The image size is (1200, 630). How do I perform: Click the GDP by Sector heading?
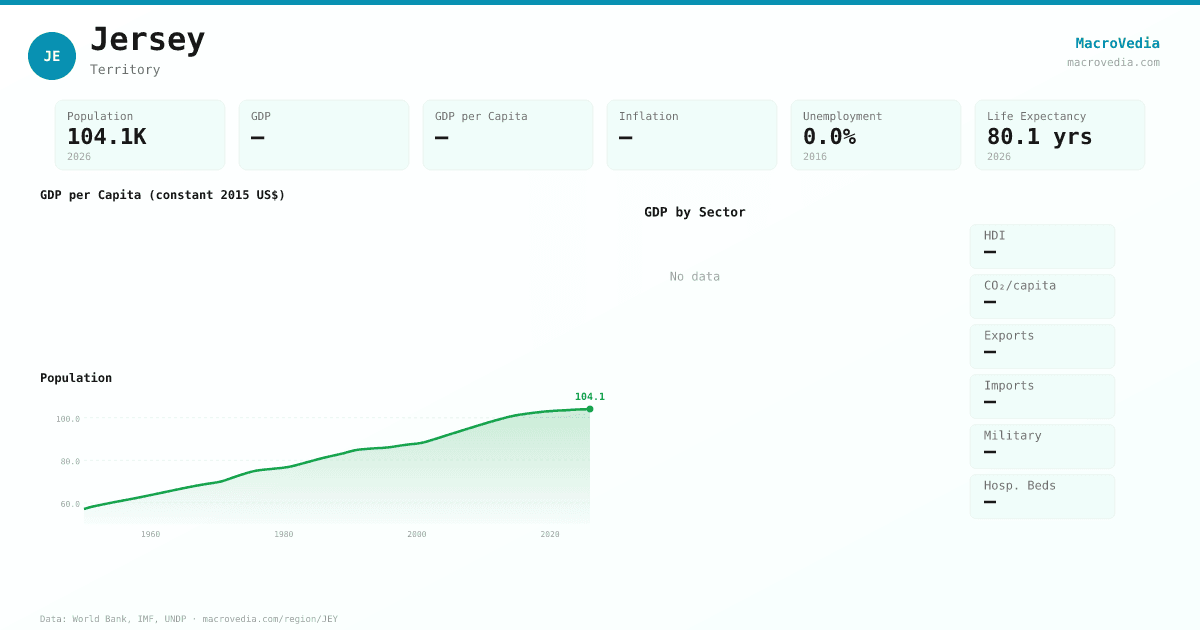pos(694,212)
